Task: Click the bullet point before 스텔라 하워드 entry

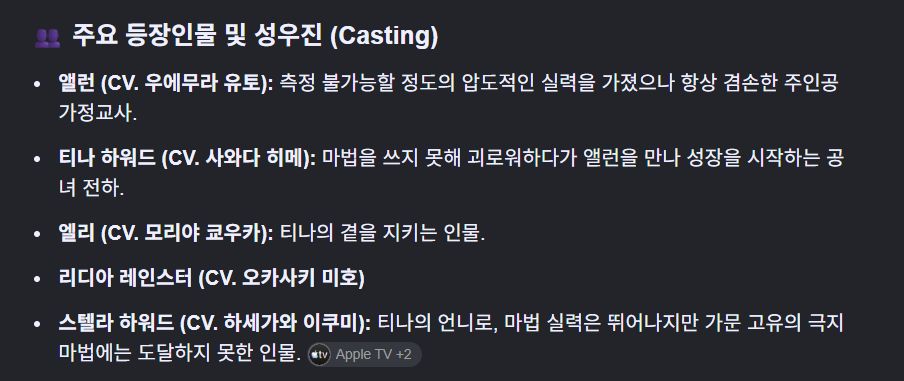Action: point(37,325)
